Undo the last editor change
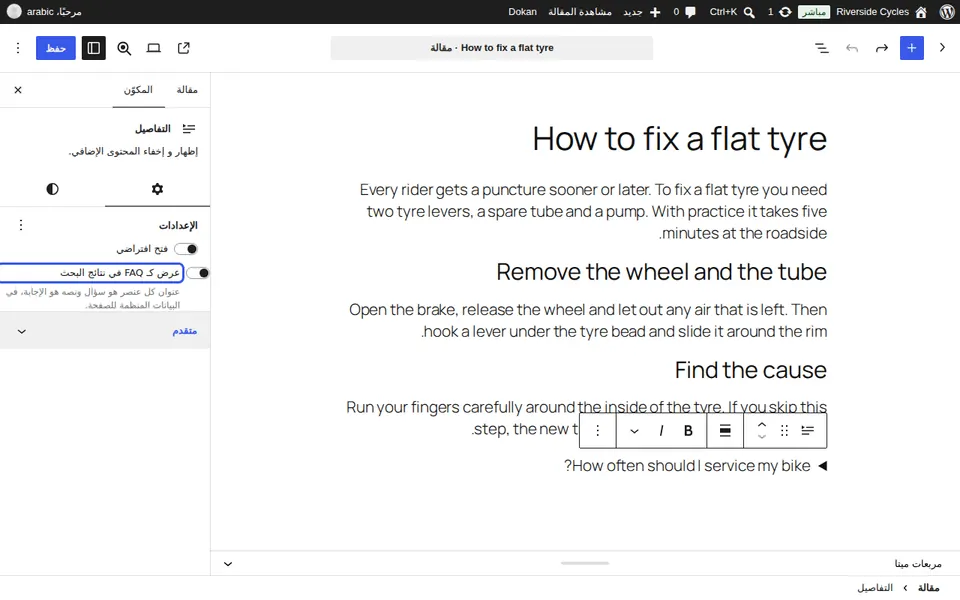 click(x=852, y=48)
